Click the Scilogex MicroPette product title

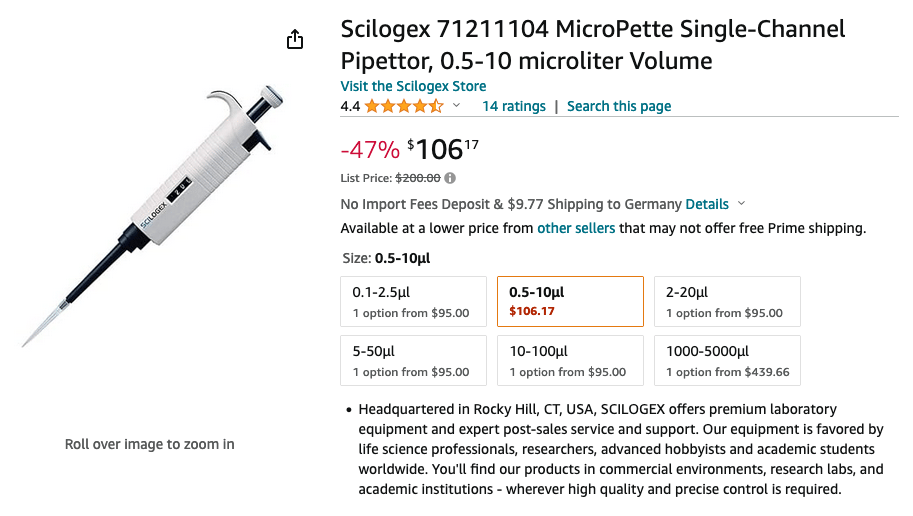pos(593,44)
